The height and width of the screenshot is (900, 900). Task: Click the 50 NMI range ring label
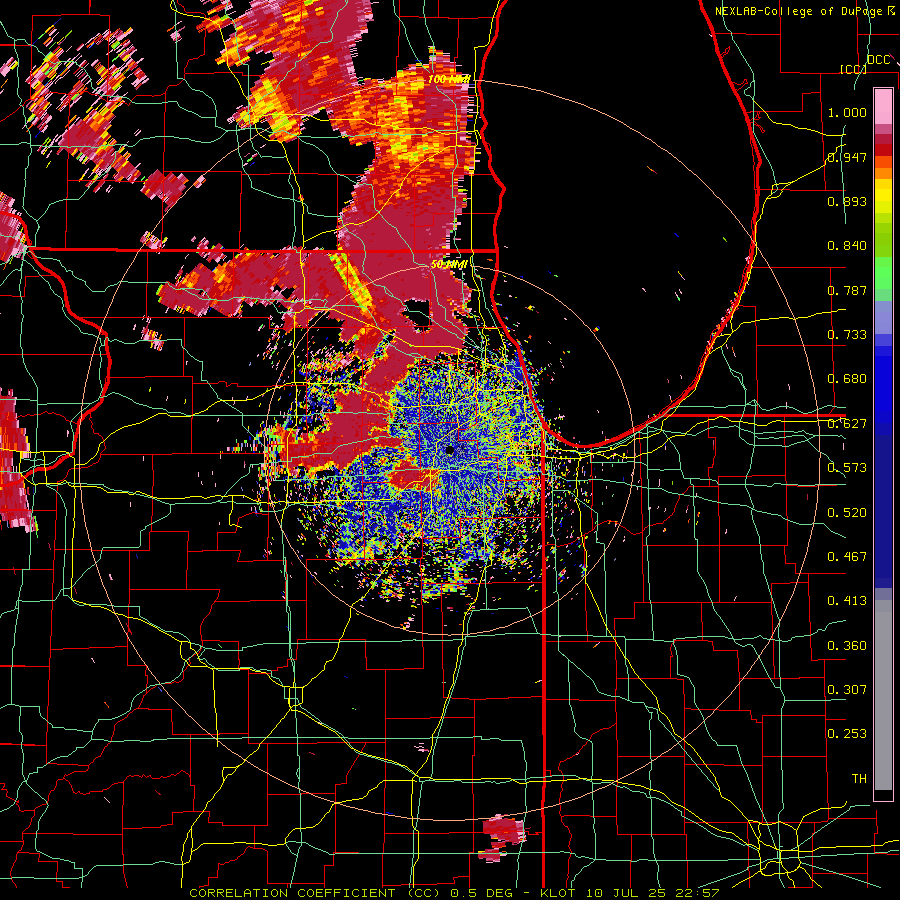(449, 265)
